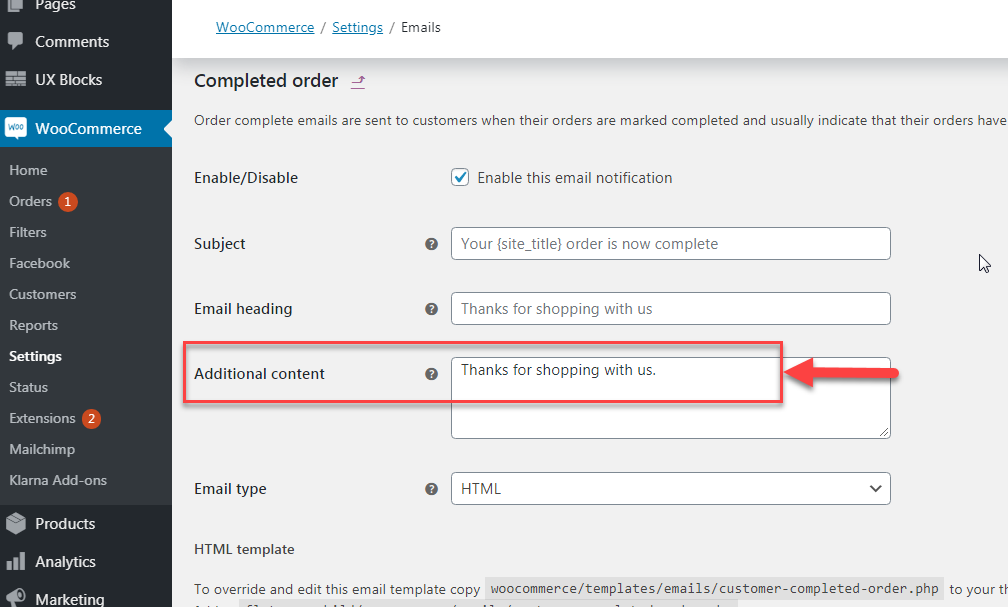
Task: Click the Emails breadcrumb text
Action: (x=421, y=28)
